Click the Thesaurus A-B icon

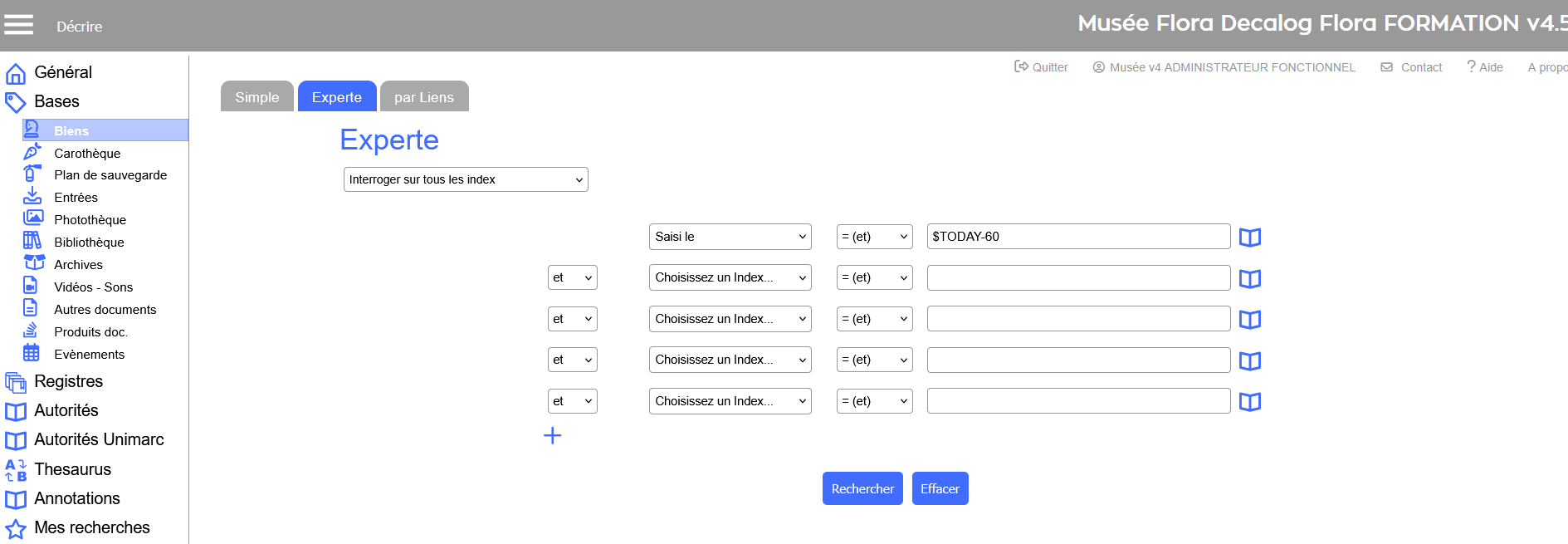(16, 470)
